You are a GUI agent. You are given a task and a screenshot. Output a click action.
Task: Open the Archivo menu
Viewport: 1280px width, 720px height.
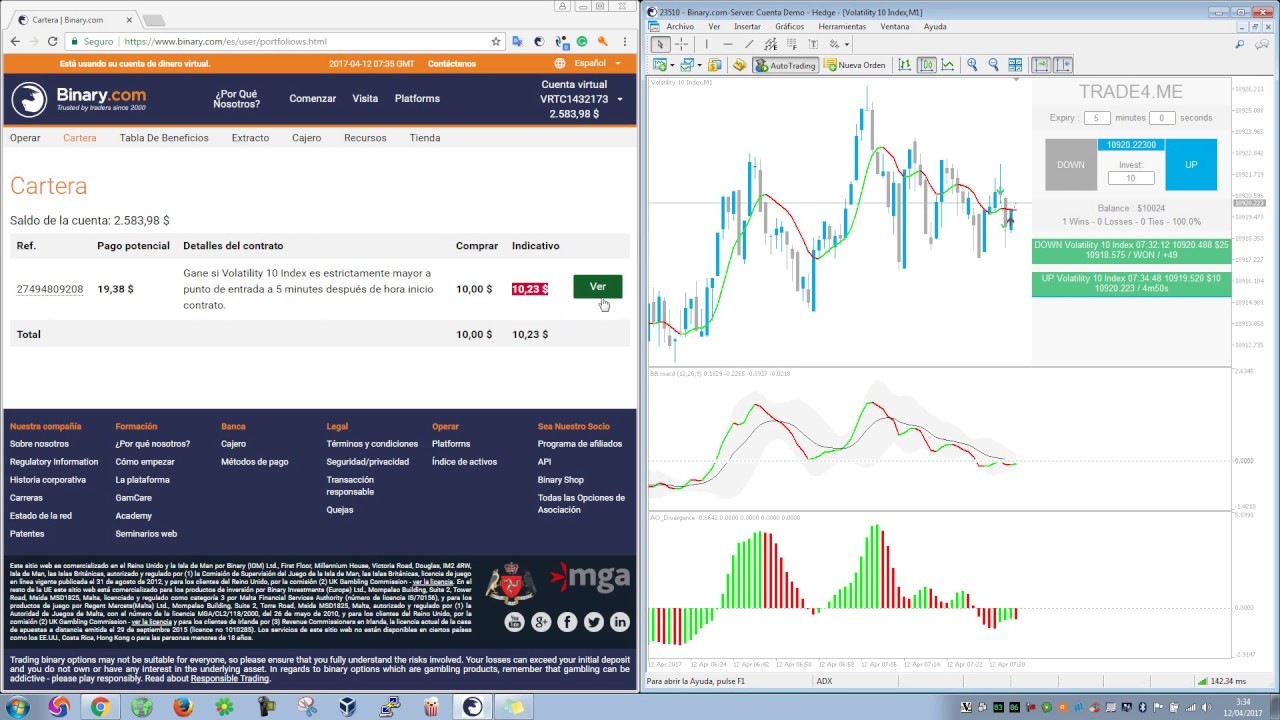[x=680, y=27]
